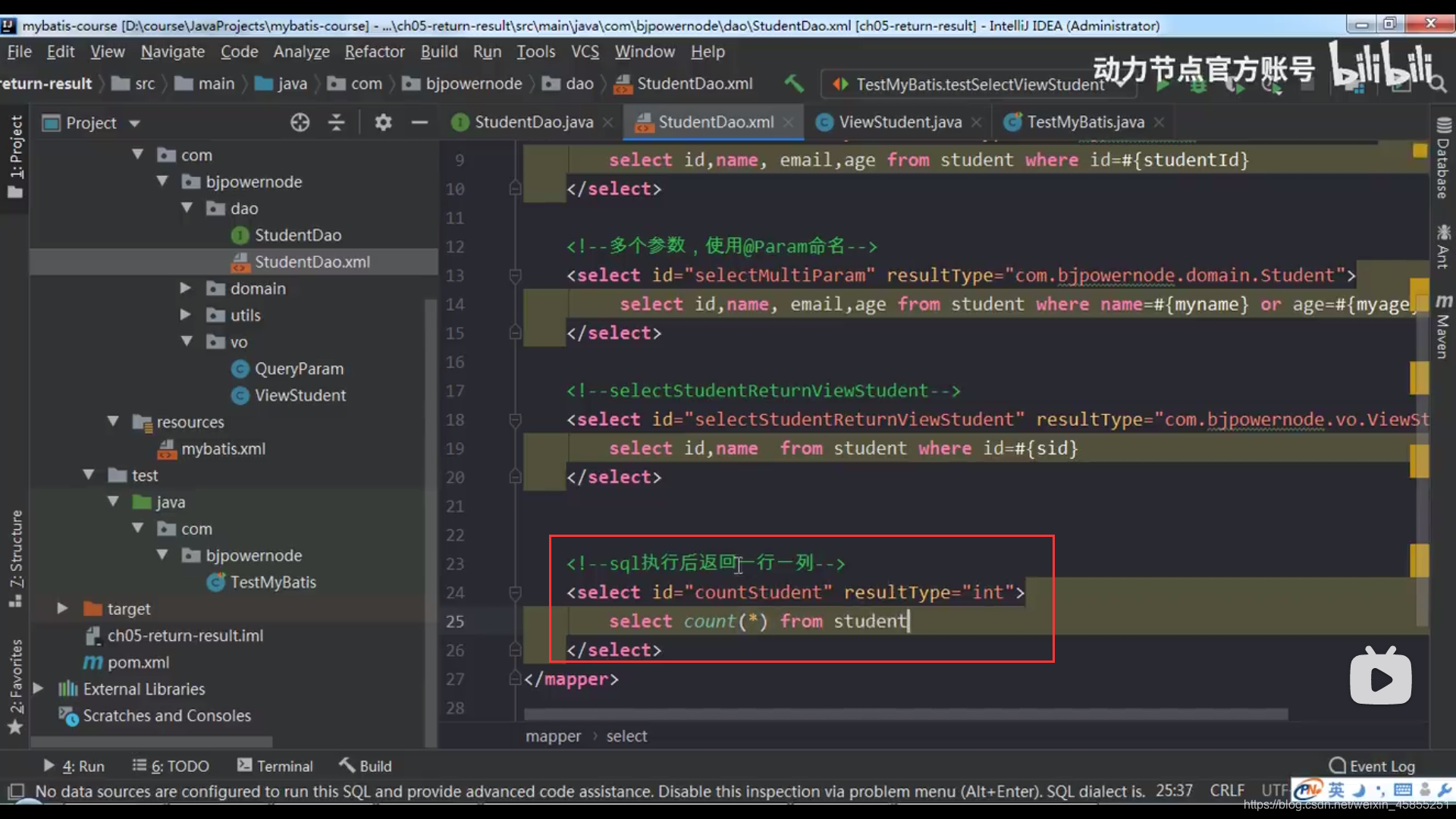Open the Favorites tool window

pos(15,687)
